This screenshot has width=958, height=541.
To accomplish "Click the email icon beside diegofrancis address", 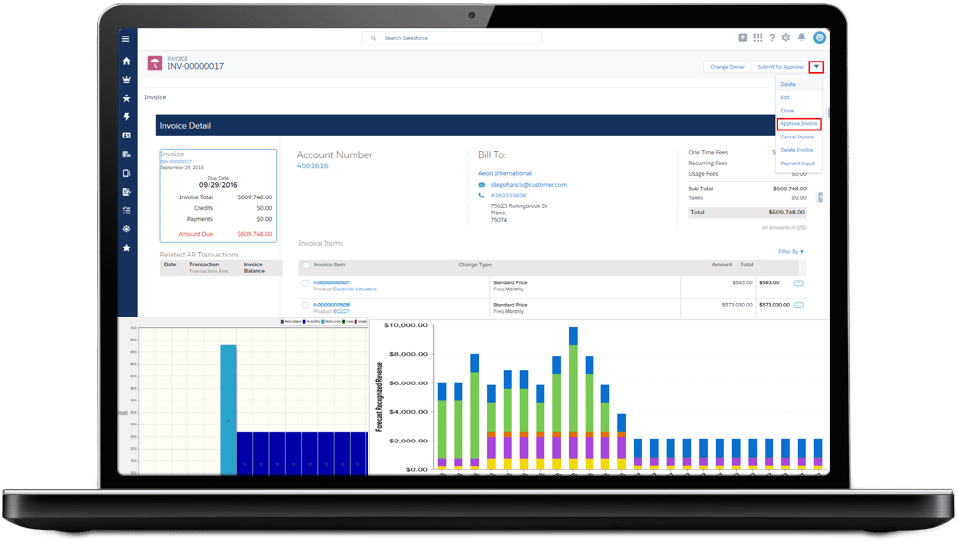I will click(x=481, y=185).
